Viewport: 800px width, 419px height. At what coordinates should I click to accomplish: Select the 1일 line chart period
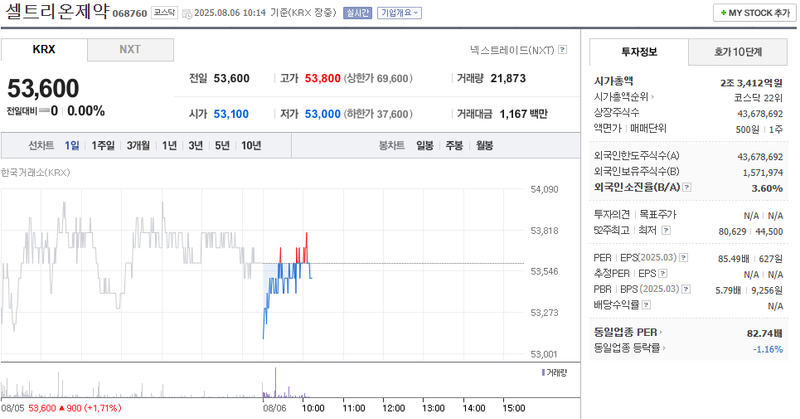click(72, 145)
